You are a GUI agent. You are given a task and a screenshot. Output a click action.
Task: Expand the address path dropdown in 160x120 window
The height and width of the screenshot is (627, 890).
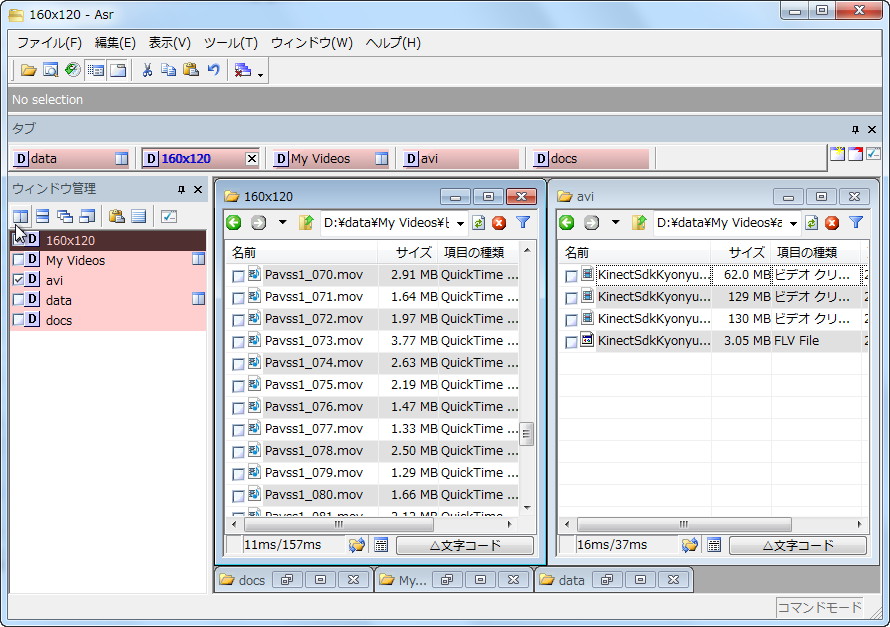click(460, 224)
